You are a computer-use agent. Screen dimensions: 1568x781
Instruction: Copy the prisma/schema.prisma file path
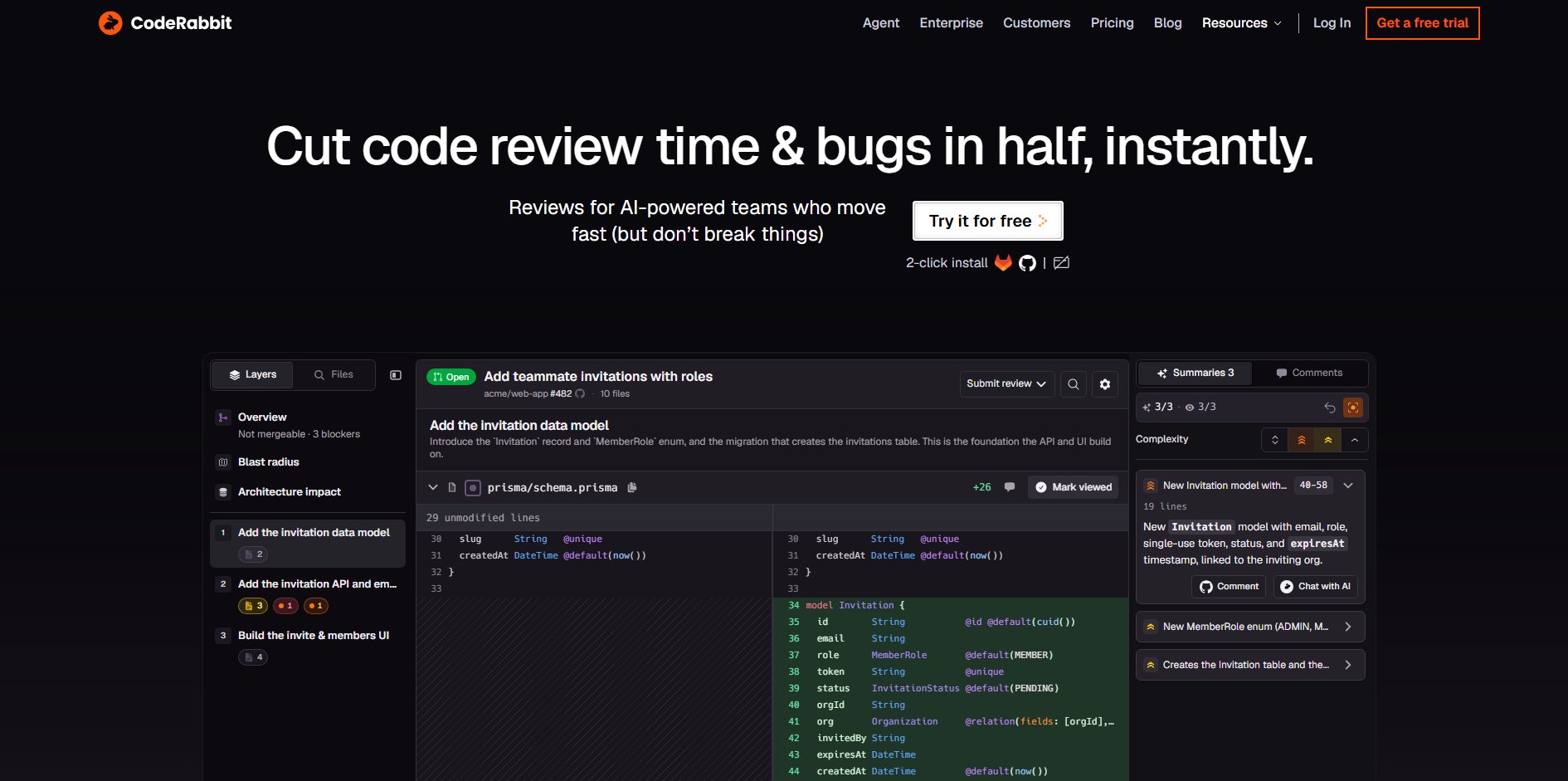point(632,488)
